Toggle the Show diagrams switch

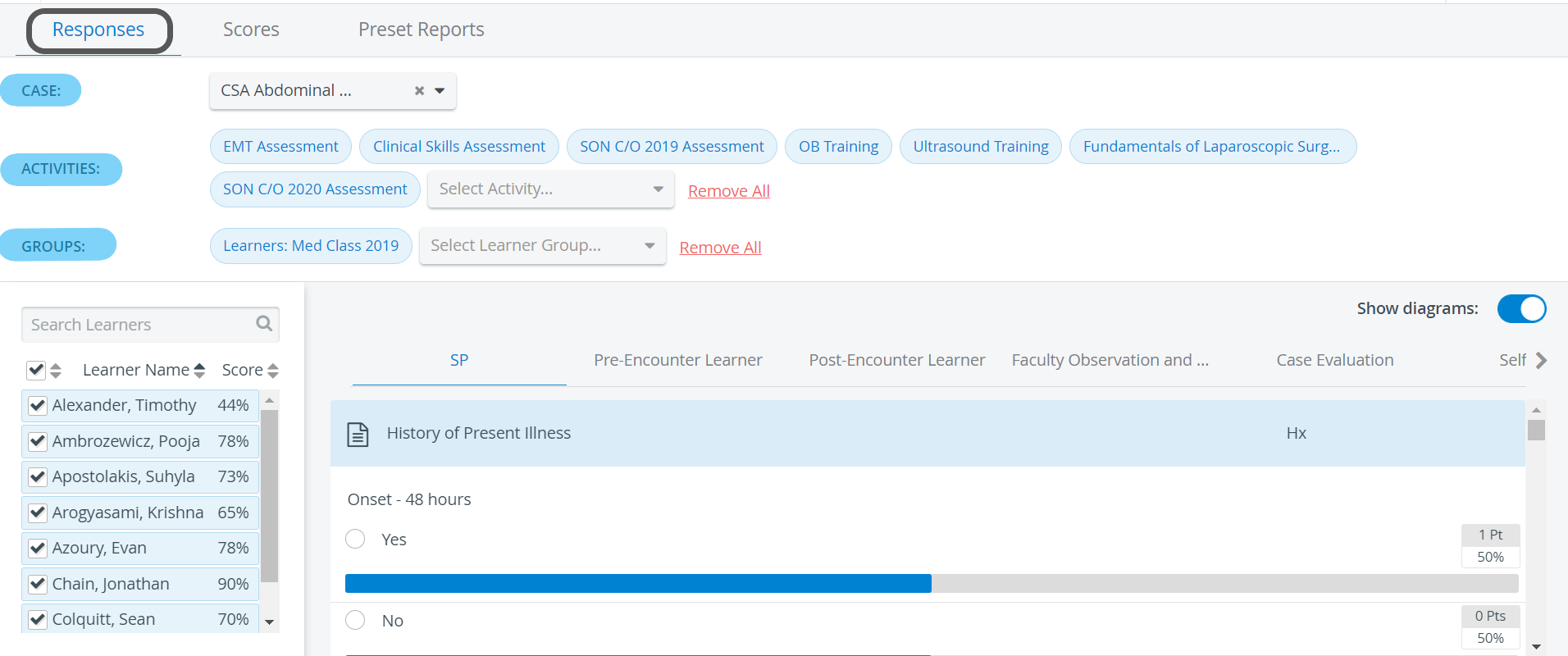(1522, 309)
